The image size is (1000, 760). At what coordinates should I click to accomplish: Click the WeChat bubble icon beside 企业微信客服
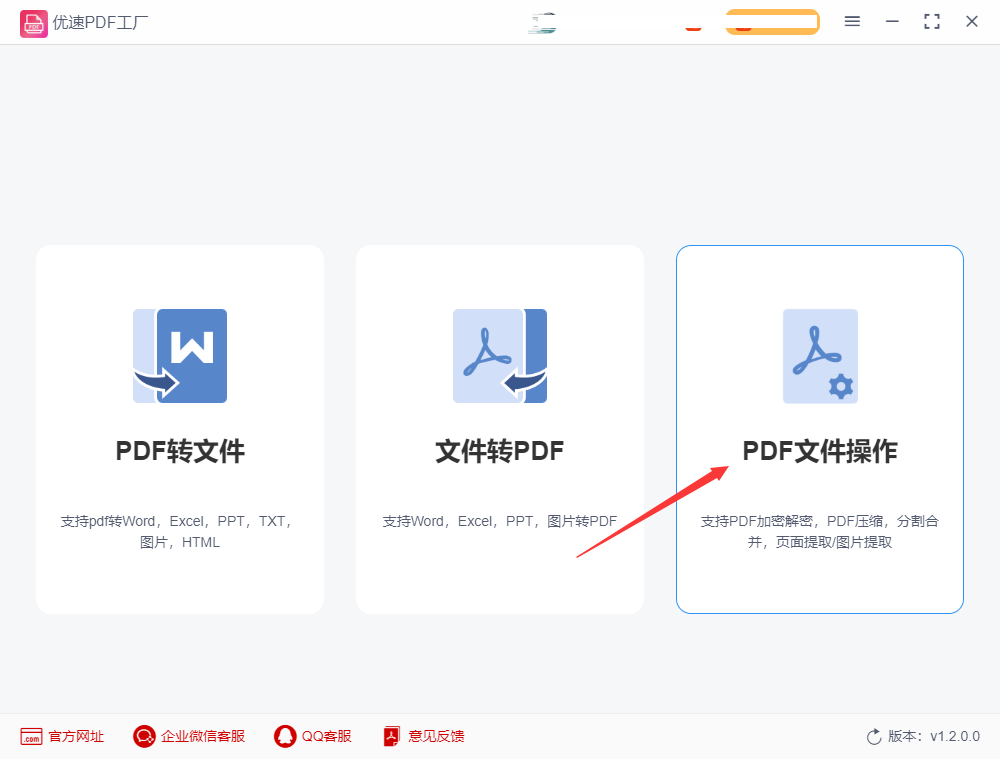[144, 736]
